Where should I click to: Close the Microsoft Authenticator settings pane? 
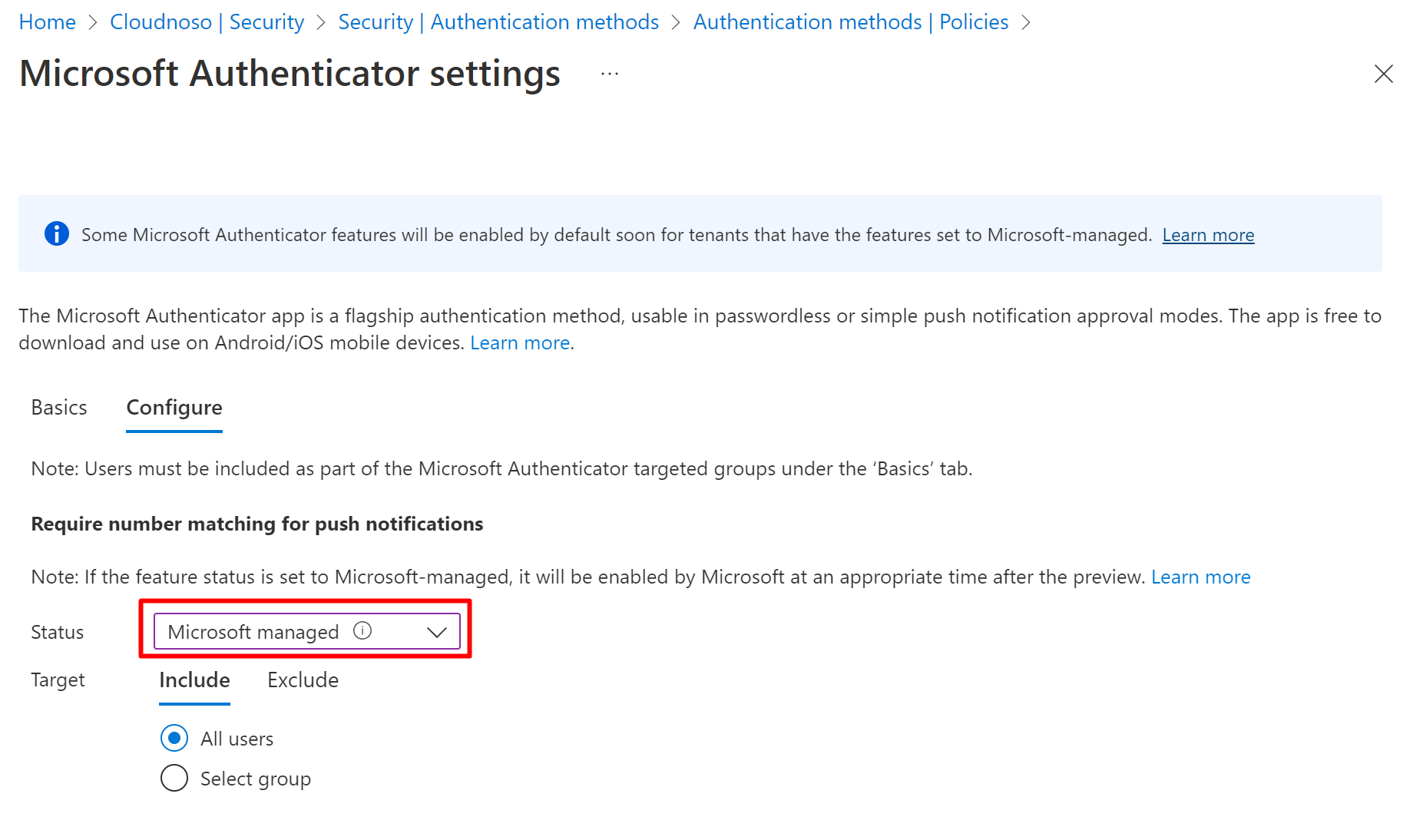[1383, 74]
